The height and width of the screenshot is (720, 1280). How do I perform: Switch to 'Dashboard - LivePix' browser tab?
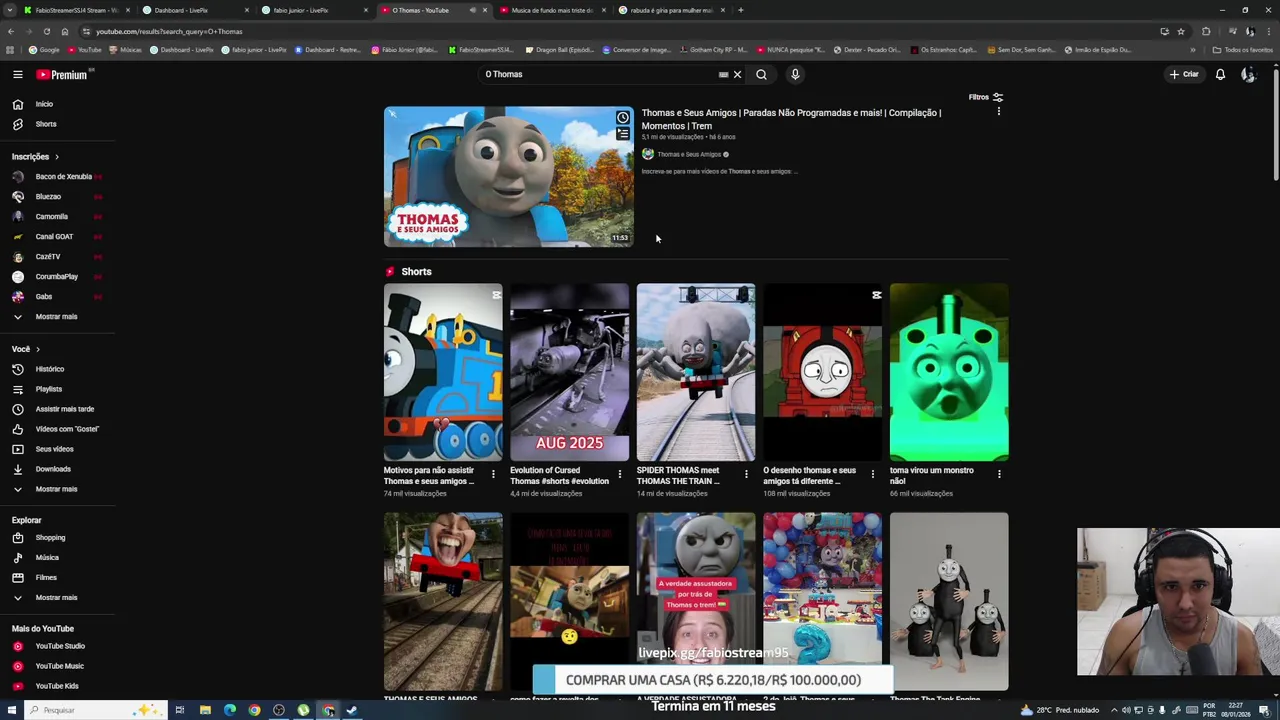[x=195, y=10]
